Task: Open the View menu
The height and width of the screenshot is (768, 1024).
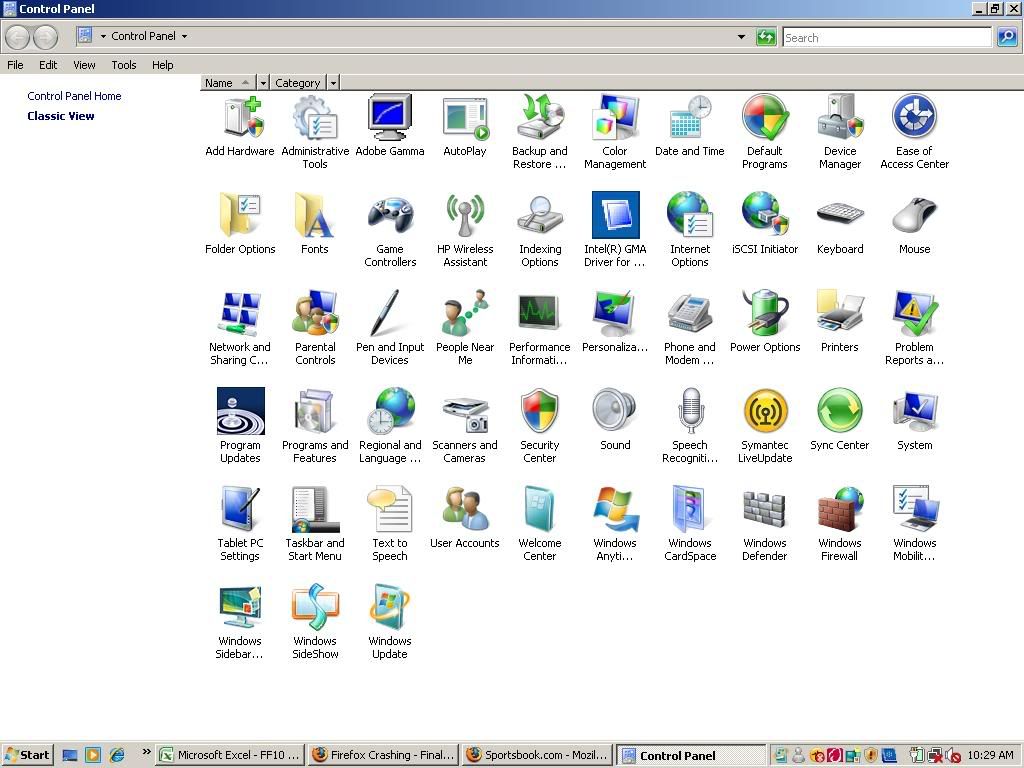Action: coord(84,65)
